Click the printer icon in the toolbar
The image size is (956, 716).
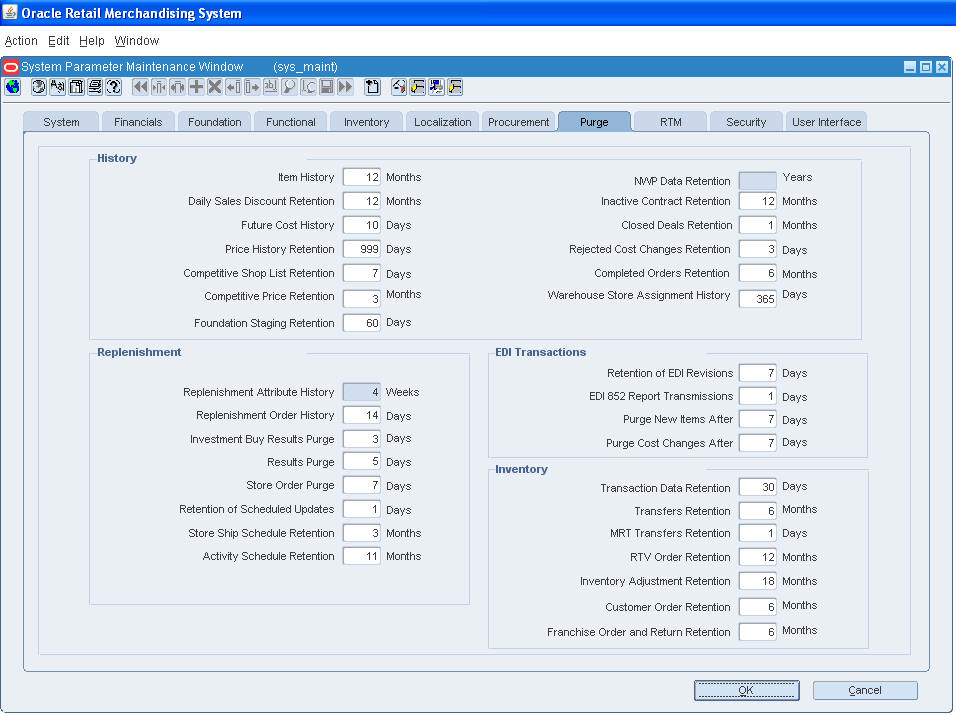coord(95,87)
